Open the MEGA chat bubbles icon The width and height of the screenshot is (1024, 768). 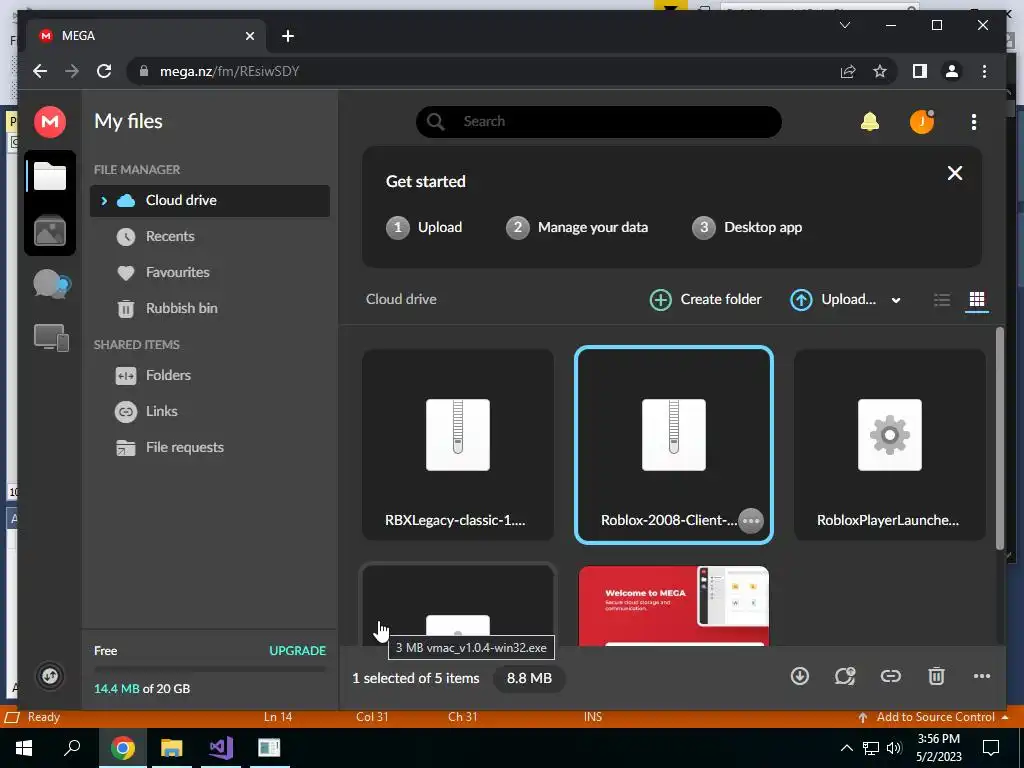51,284
